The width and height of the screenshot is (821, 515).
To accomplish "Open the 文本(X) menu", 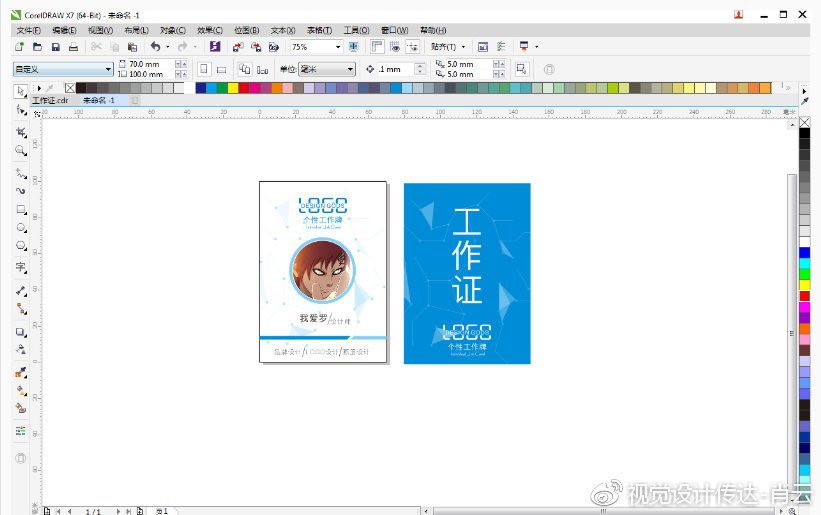I will [283, 30].
